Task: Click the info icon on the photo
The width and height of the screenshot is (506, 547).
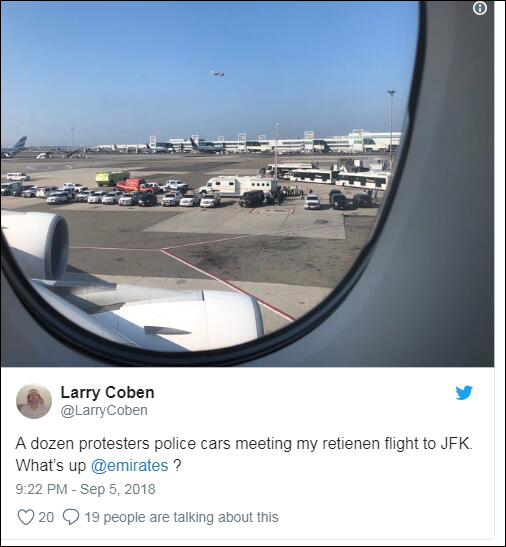Action: (480, 9)
